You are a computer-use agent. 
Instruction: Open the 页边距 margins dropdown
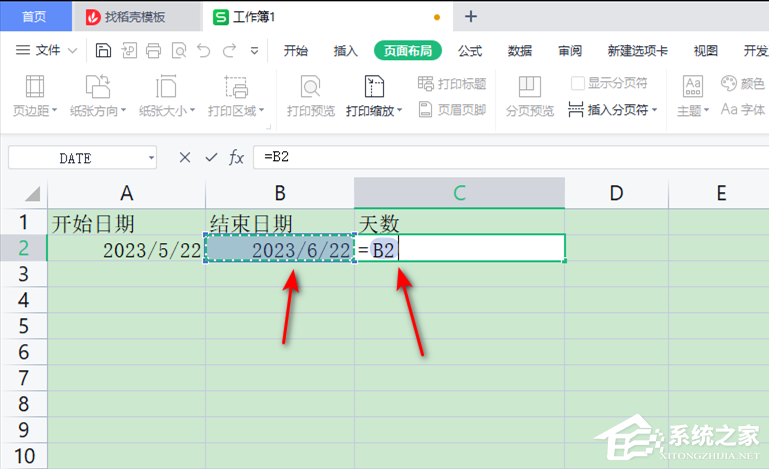click(34, 96)
